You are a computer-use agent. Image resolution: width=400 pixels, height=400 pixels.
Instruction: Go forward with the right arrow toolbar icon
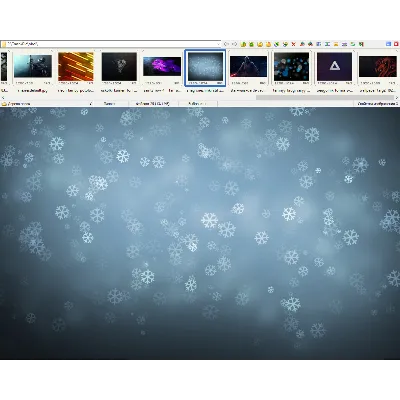[234, 44]
